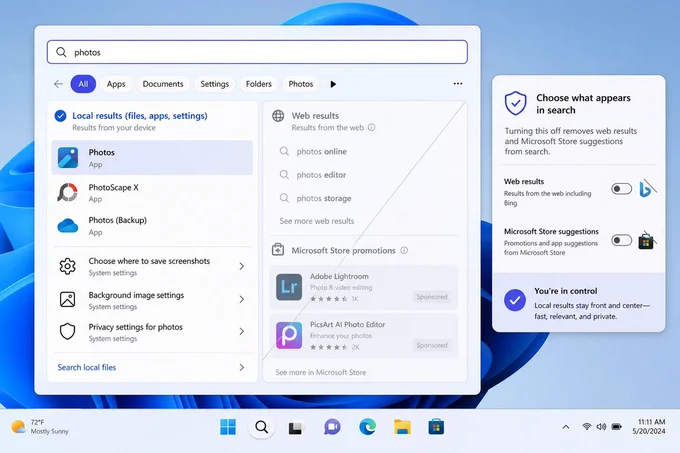The width and height of the screenshot is (680, 453).
Task: Open File Explorer from the taskbar
Action: (402, 427)
